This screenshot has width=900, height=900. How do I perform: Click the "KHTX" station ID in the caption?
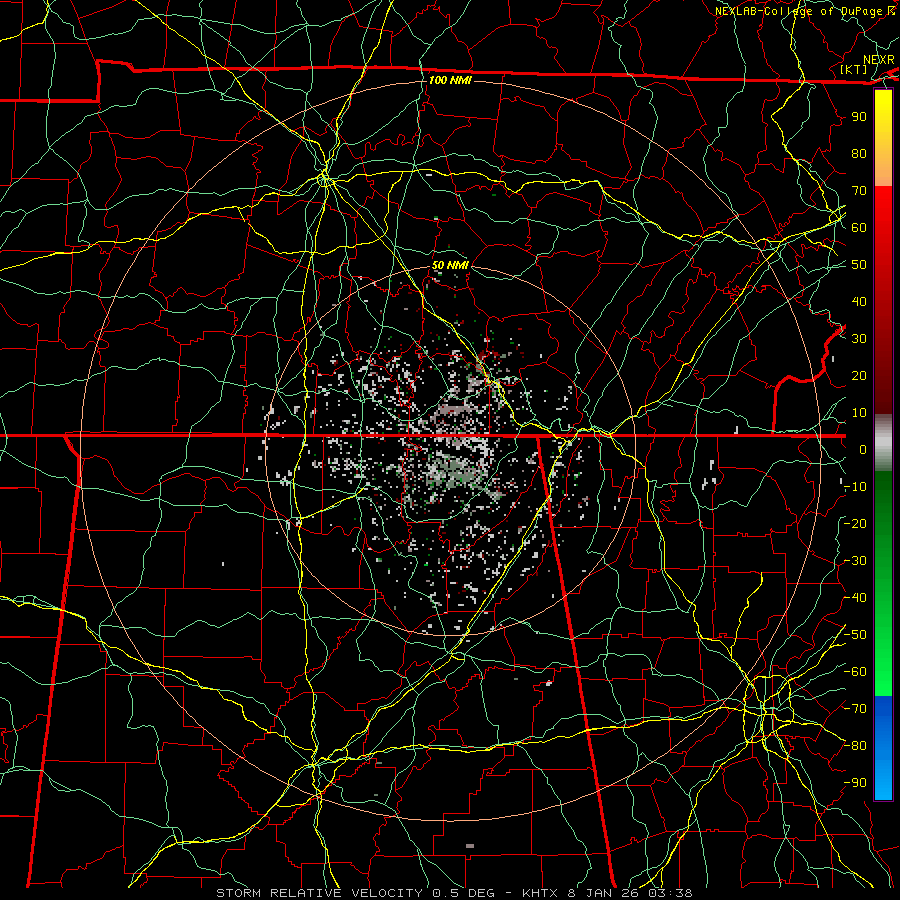coord(541,893)
